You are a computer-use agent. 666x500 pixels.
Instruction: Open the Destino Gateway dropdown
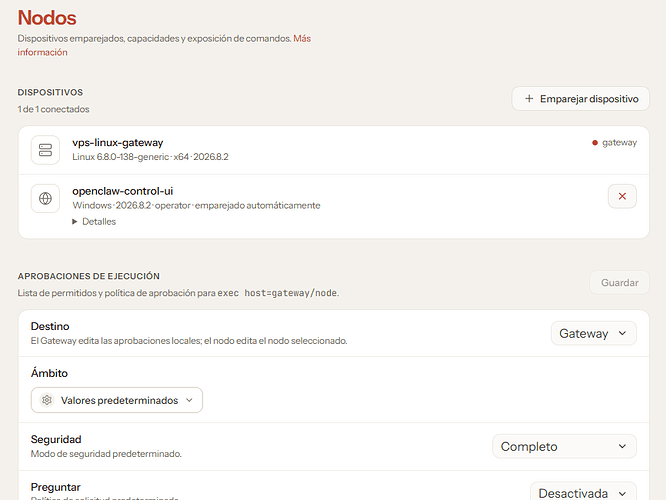(594, 333)
